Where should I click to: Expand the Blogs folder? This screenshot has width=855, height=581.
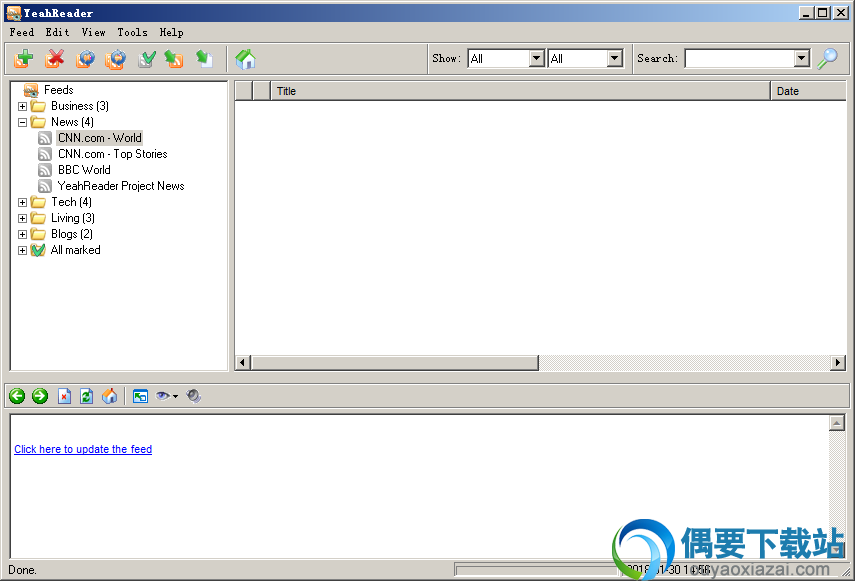pos(22,234)
